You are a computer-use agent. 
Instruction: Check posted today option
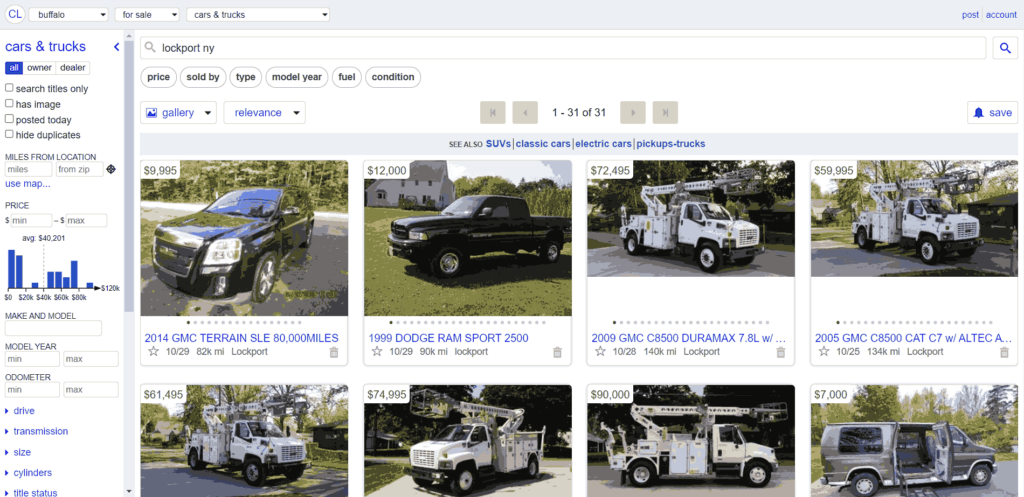(x=9, y=119)
